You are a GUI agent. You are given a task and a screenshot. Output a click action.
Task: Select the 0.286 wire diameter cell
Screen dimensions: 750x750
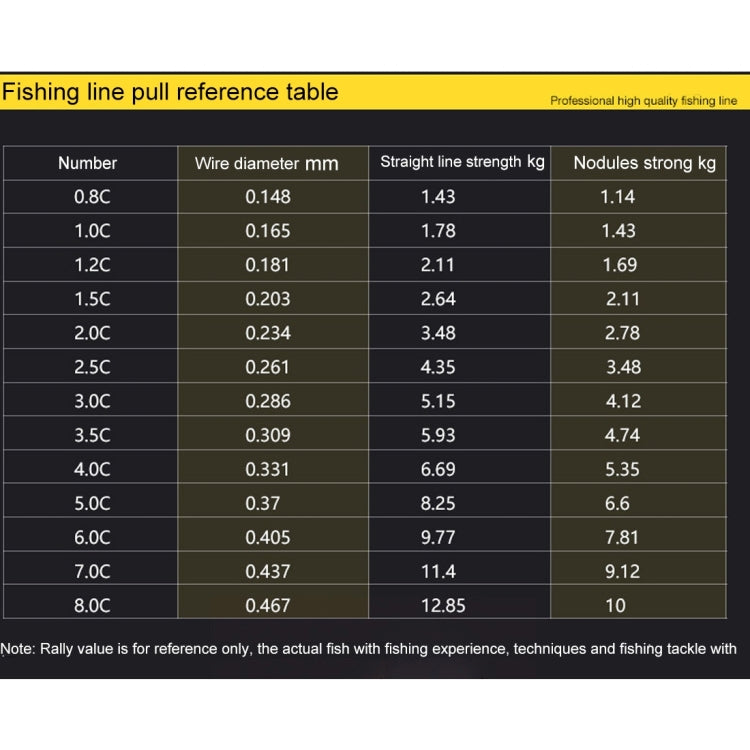click(273, 401)
